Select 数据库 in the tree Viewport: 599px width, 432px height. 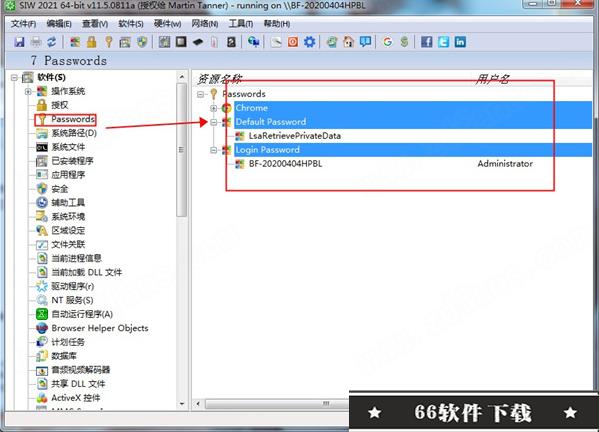click(64, 356)
